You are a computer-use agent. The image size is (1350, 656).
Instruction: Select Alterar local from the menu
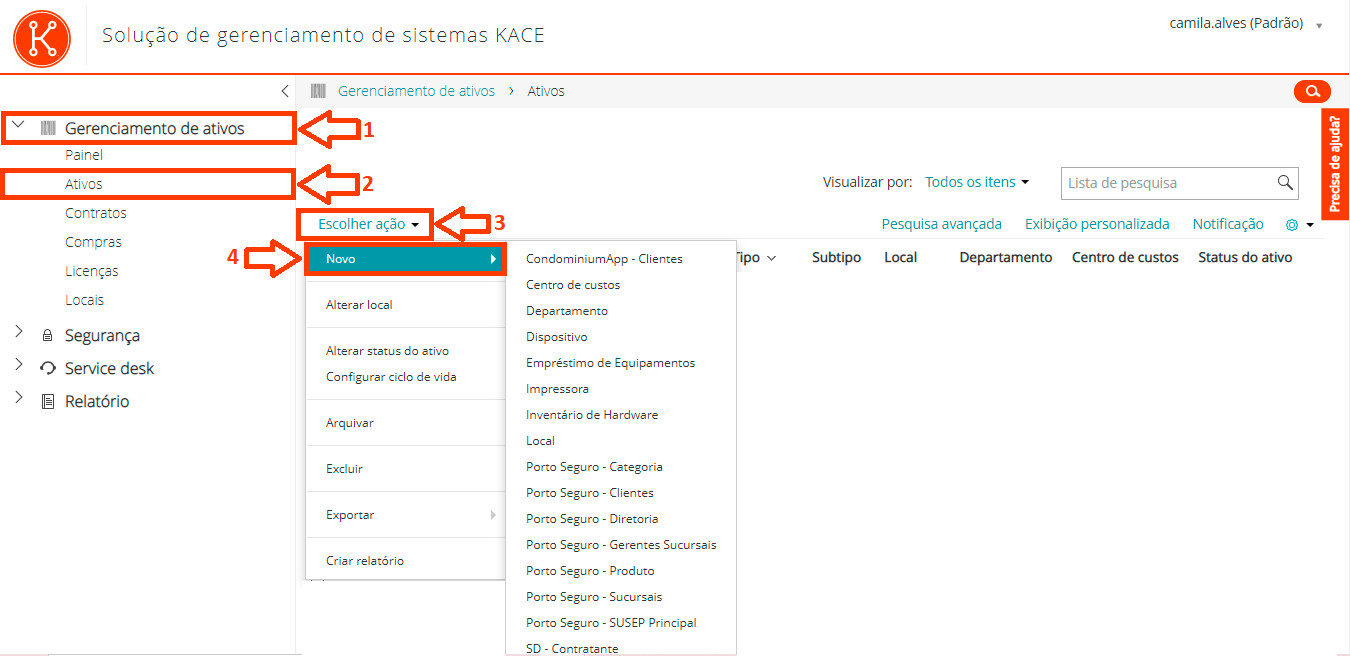[359, 305]
